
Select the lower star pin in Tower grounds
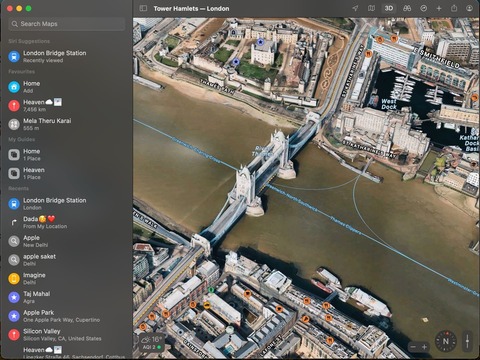[236, 62]
